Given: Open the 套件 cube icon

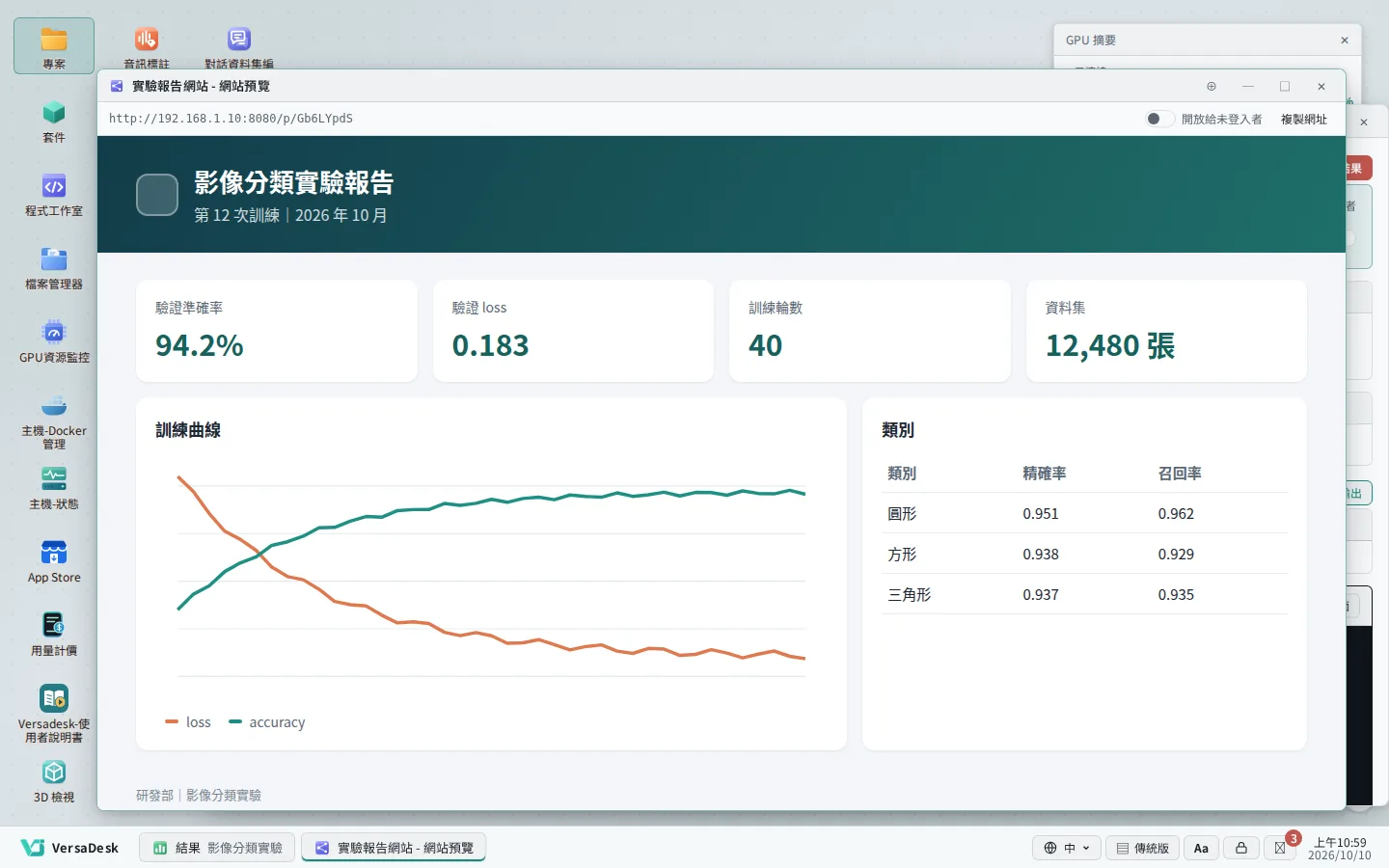Looking at the screenshot, I should (x=54, y=121).
